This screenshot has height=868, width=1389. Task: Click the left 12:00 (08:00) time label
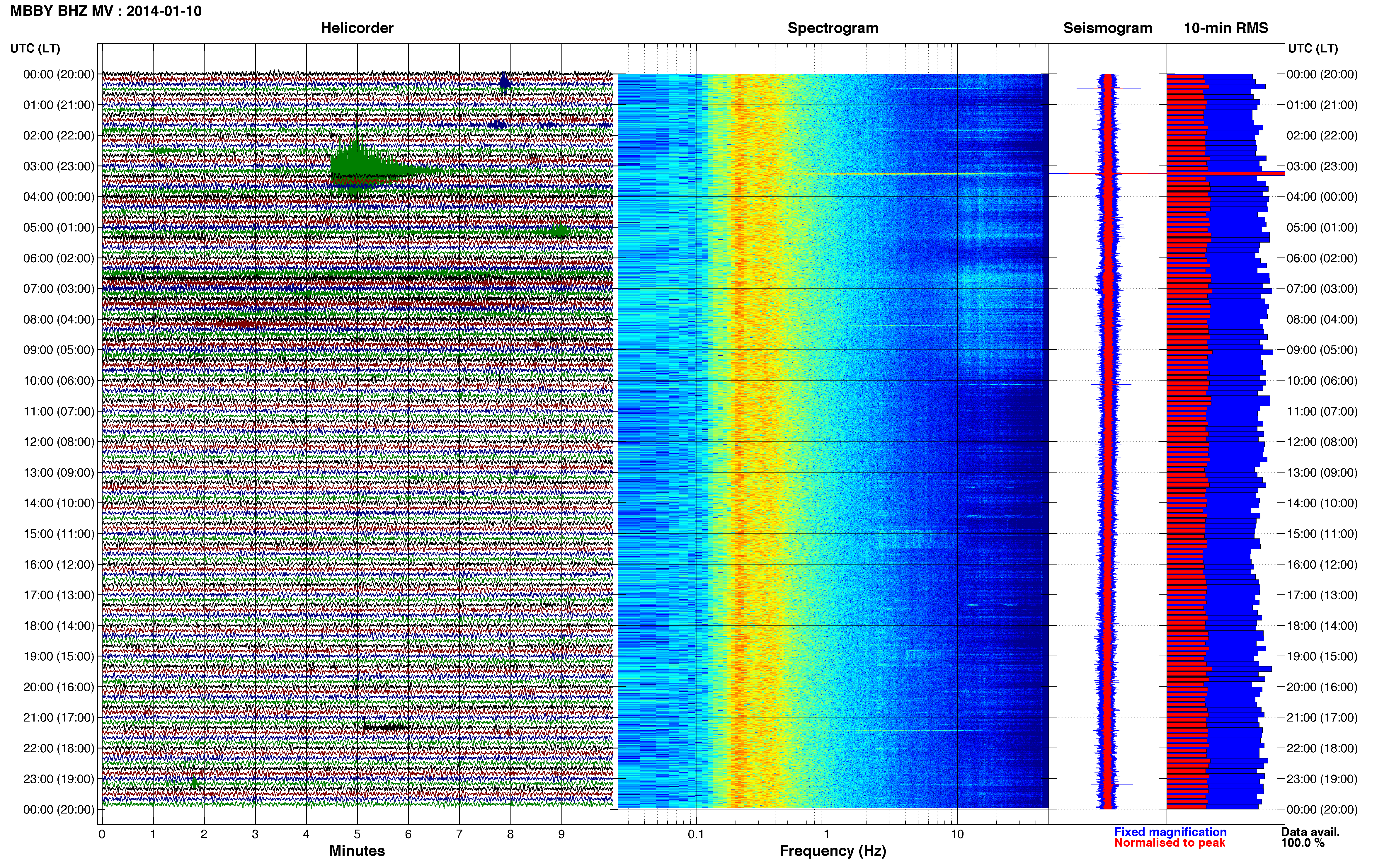[x=59, y=442]
